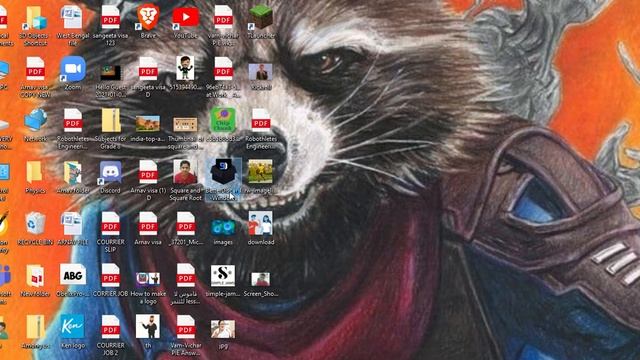Screen dimensions: 640x360
Task: Select the highlighted dark box icon under the cursor
Action: pyautogui.click(x=223, y=172)
